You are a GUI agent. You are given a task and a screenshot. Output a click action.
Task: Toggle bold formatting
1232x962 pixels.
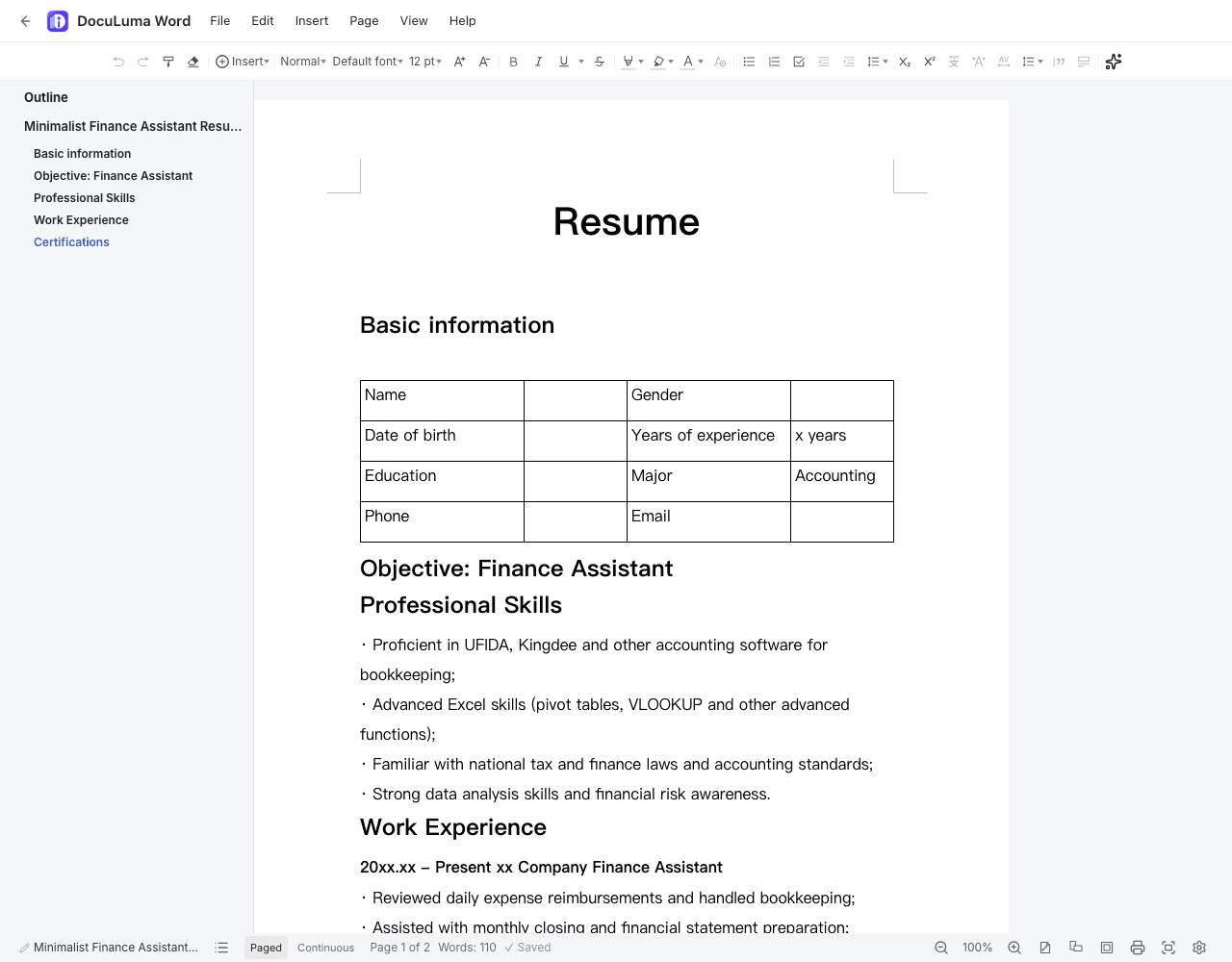pyautogui.click(x=514, y=62)
